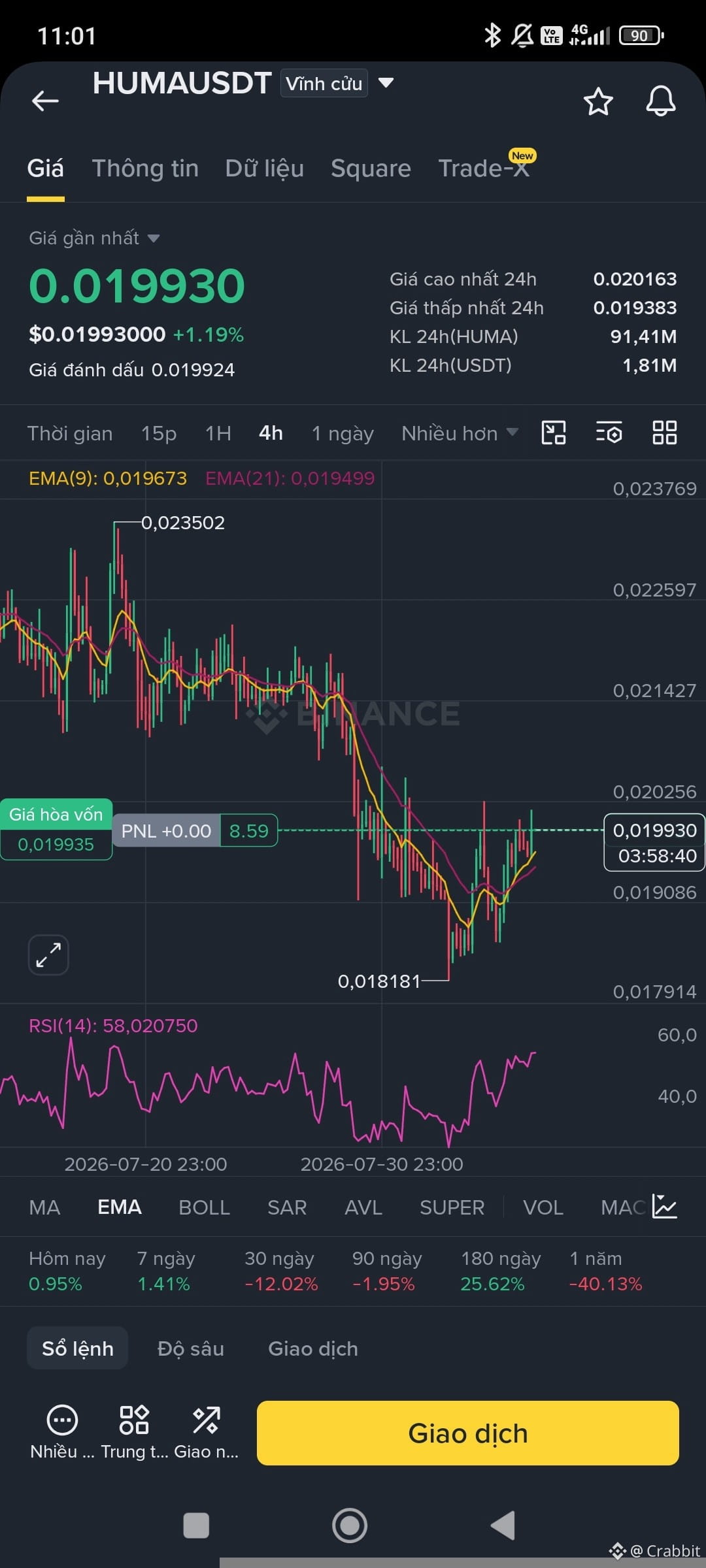Viewport: 706px width, 1568px height.
Task: Tap Android home circle button
Action: pyautogui.click(x=350, y=1526)
